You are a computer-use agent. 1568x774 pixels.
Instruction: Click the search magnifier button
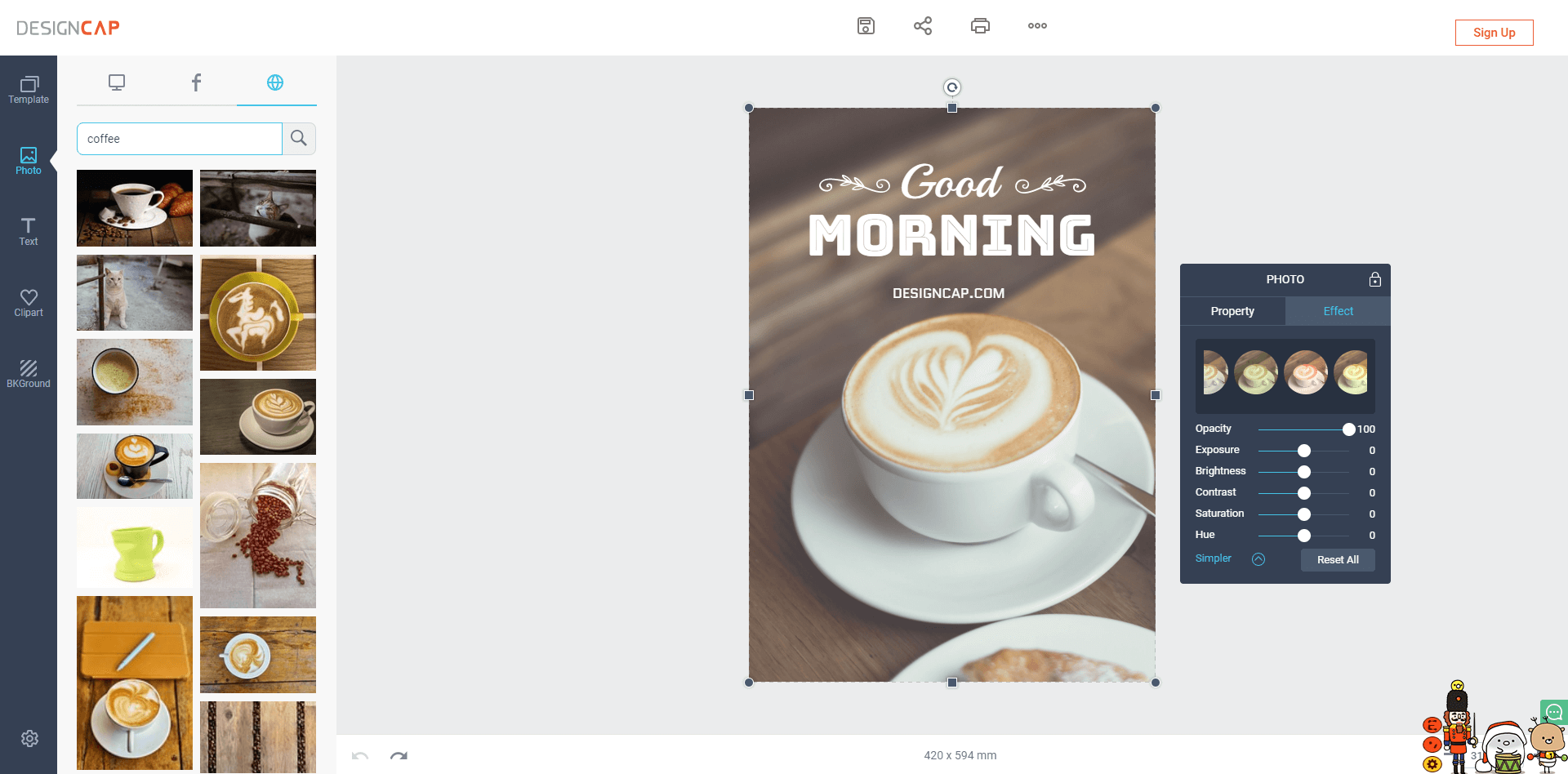(299, 139)
